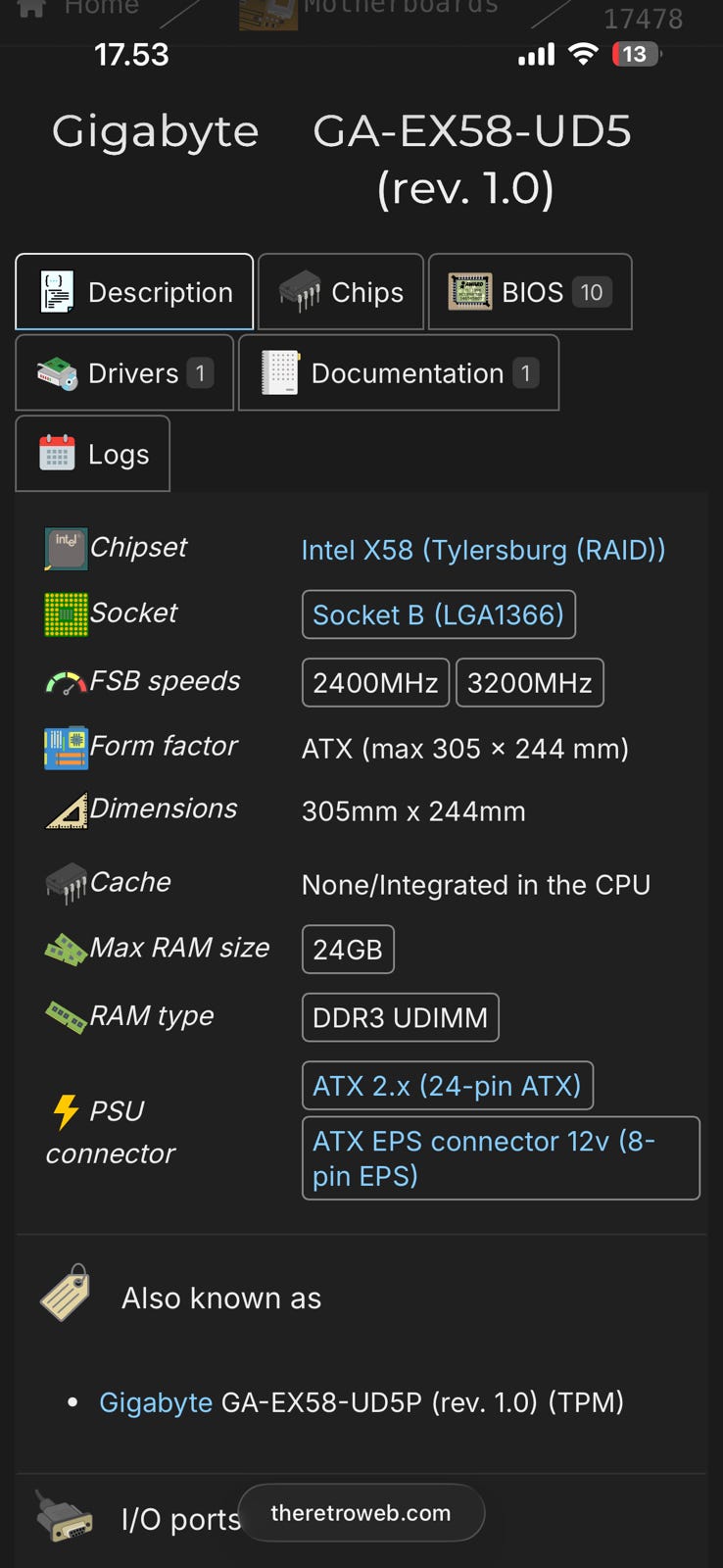Click the Also known as tag icon
Image resolution: width=723 pixels, height=1568 pixels.
pos(66,1293)
